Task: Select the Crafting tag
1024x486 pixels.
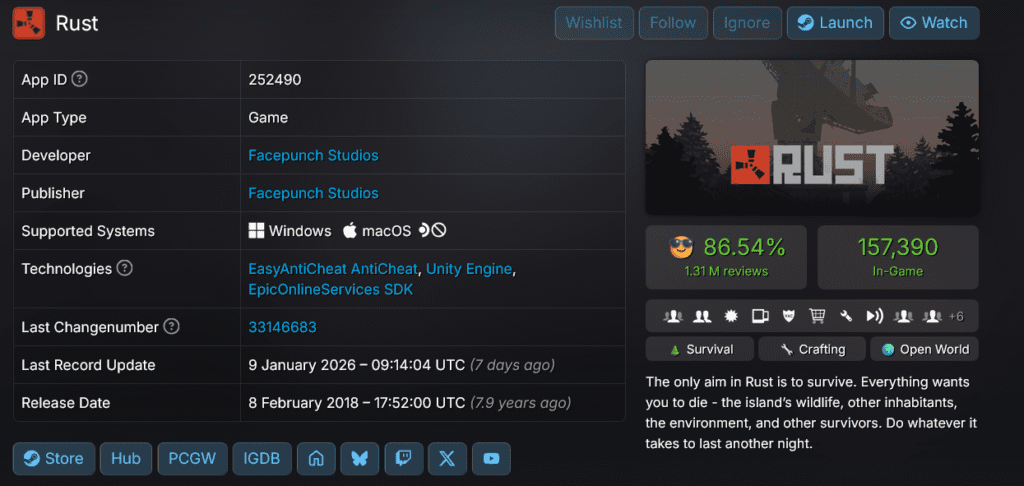Action: pos(812,349)
